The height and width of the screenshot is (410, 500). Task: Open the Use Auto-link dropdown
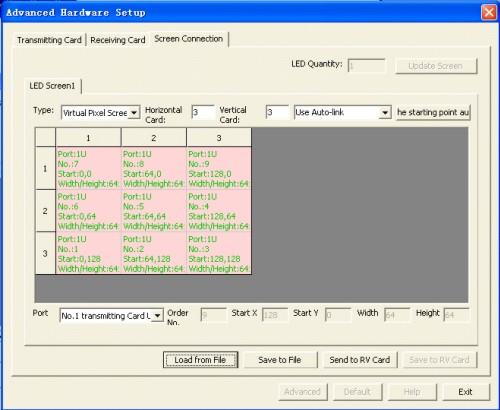pos(342,112)
